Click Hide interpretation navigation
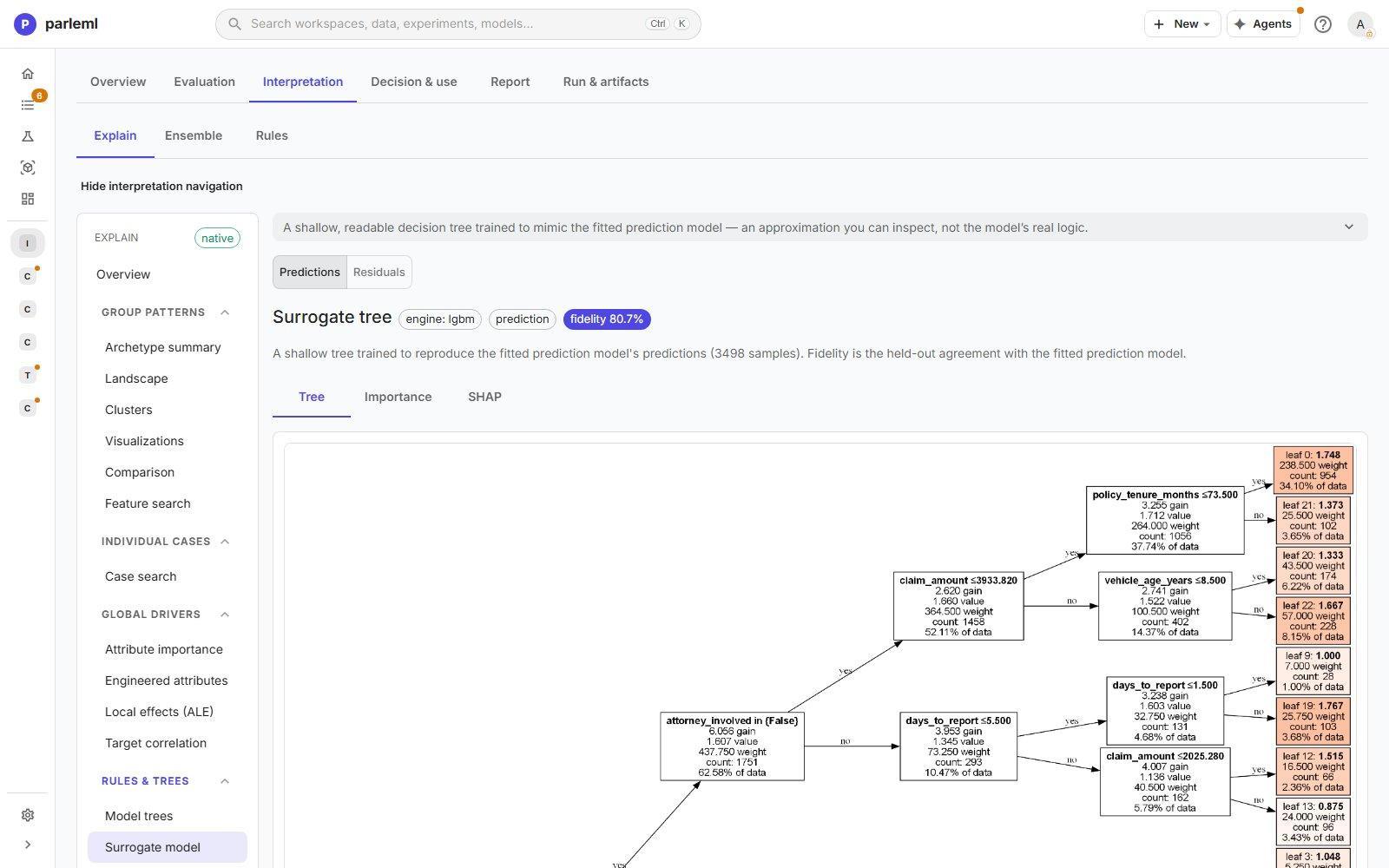The width and height of the screenshot is (1389, 868). [161, 187]
